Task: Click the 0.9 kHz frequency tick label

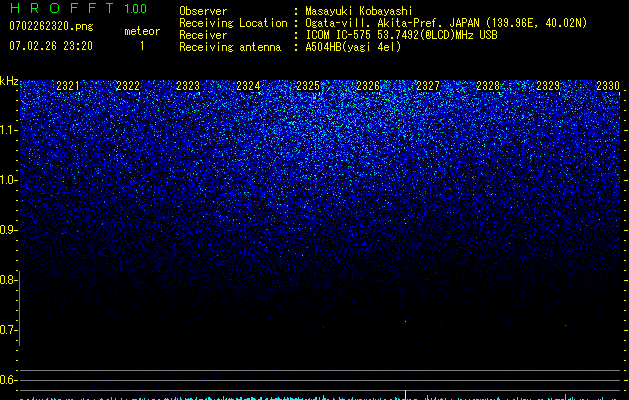Action: point(8,230)
